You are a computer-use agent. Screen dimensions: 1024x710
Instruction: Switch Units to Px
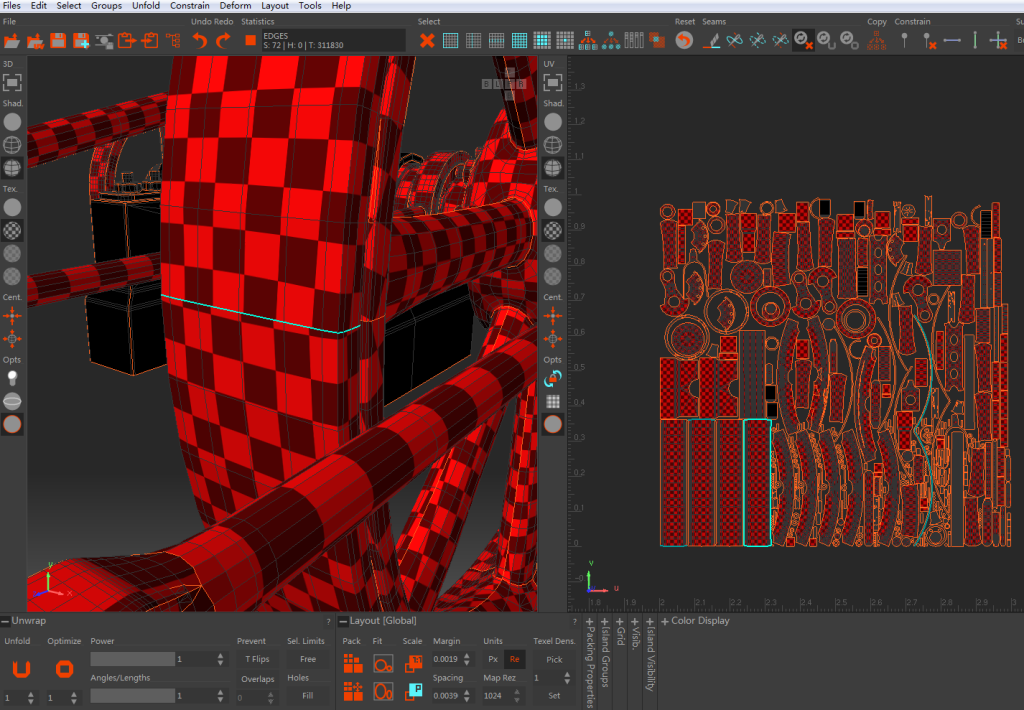493,659
